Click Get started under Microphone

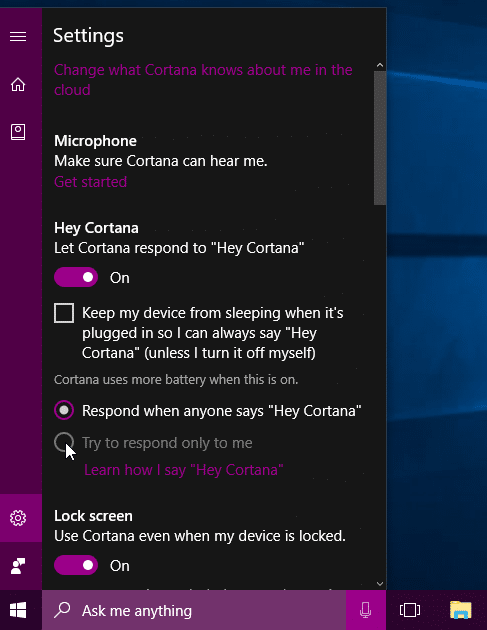tap(90, 182)
